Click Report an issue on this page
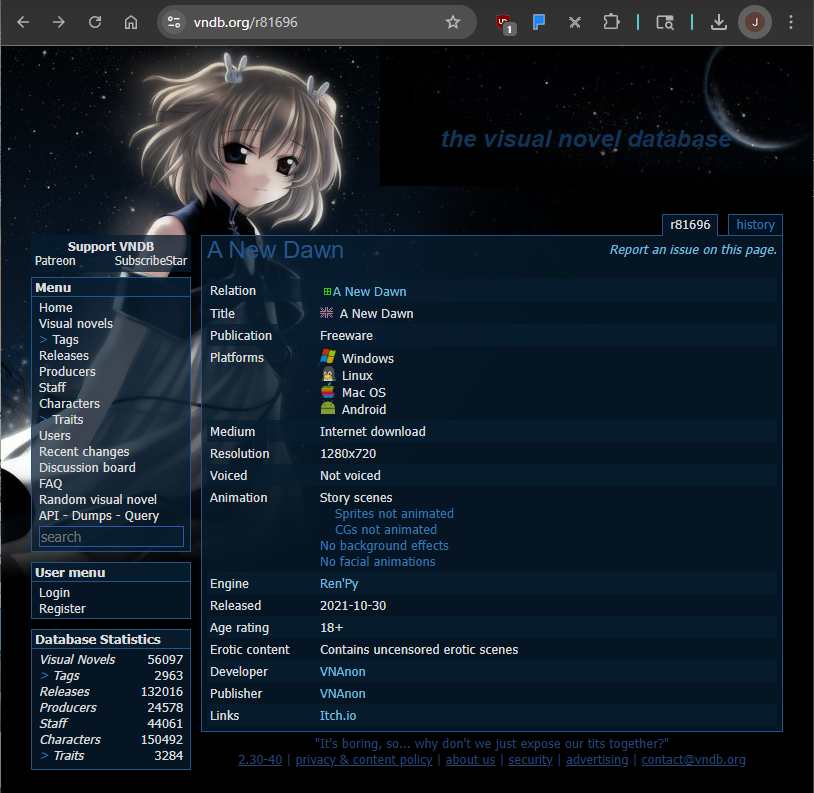The width and height of the screenshot is (814, 793). [693, 250]
